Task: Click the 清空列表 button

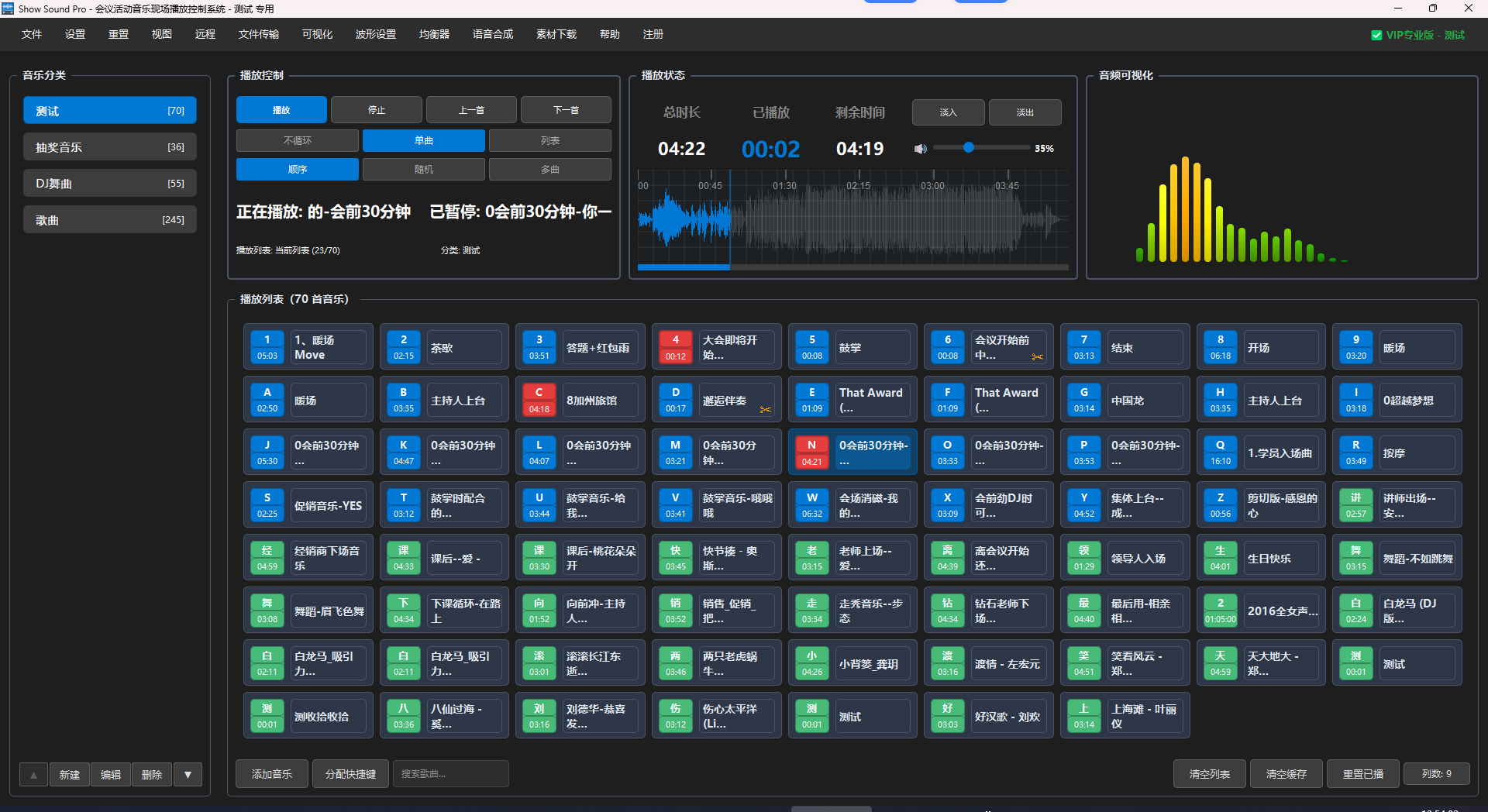Action: pos(1209,774)
